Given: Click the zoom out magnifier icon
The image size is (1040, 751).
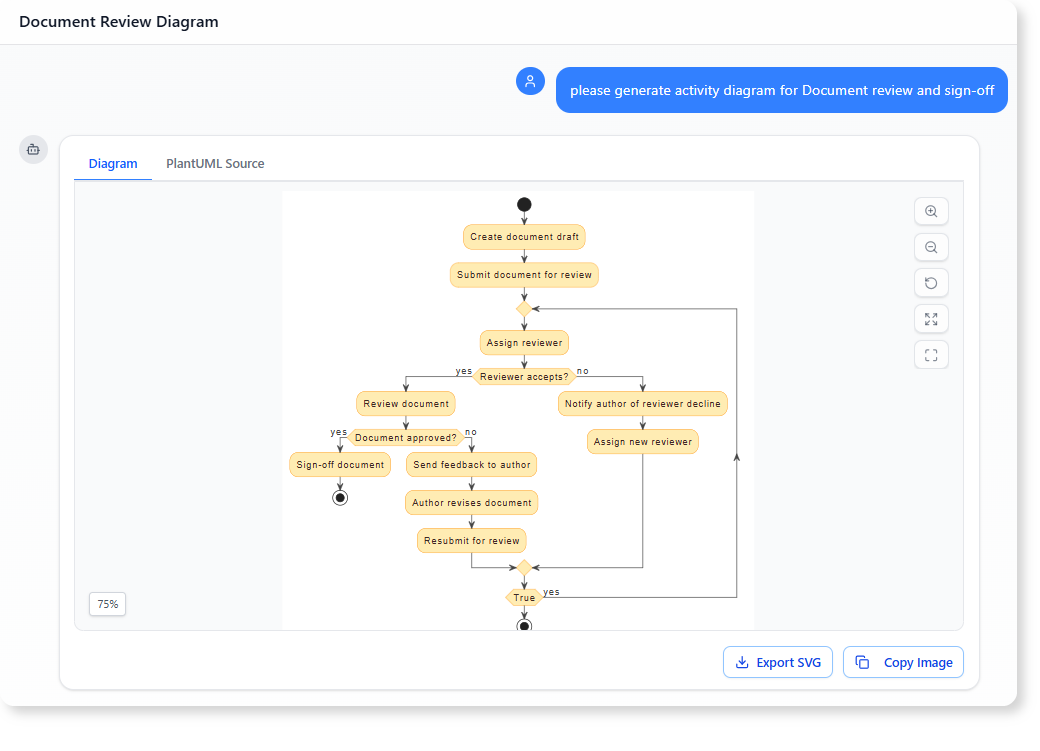Looking at the screenshot, I should pyautogui.click(x=931, y=247).
